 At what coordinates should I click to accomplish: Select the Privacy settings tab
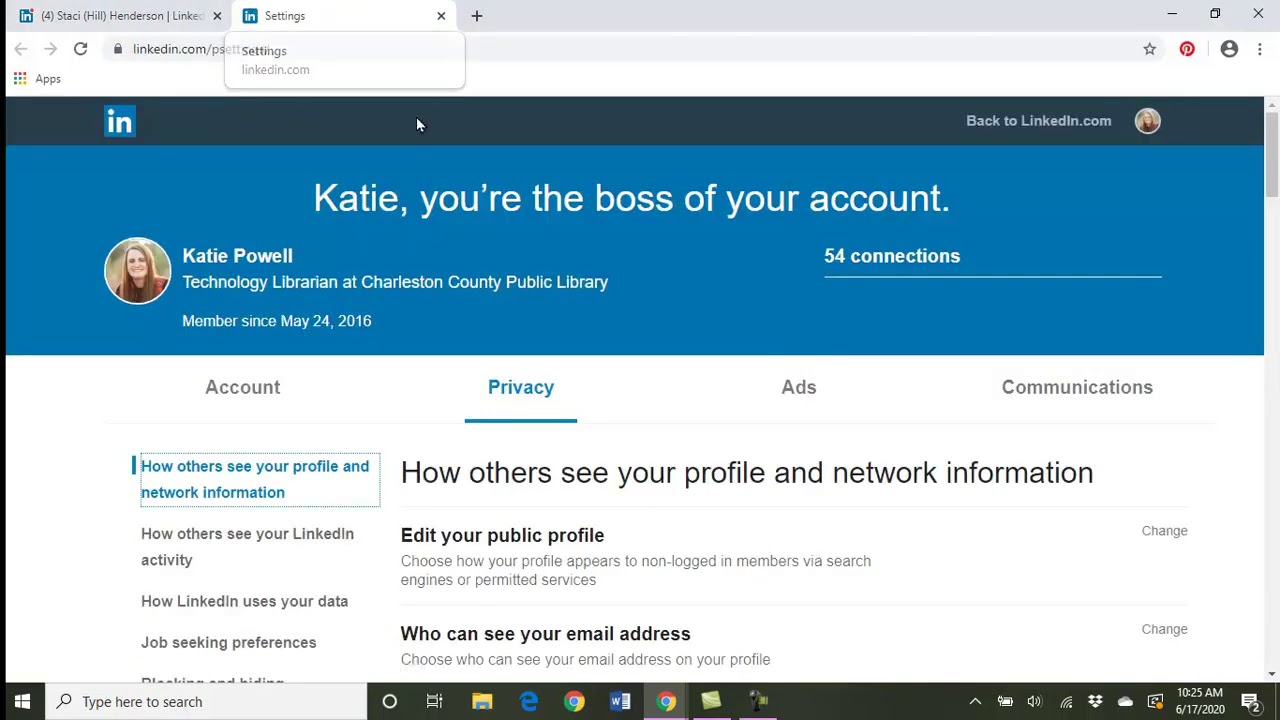coord(521,387)
